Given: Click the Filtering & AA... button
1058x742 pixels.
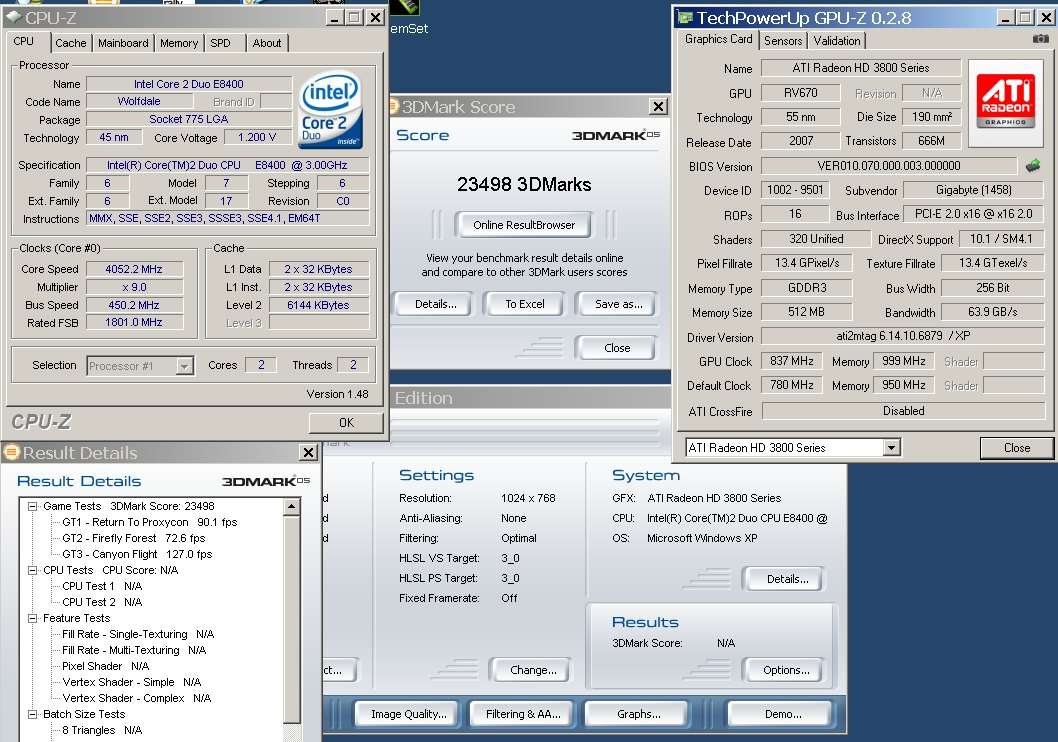Looking at the screenshot, I should coord(523,714).
